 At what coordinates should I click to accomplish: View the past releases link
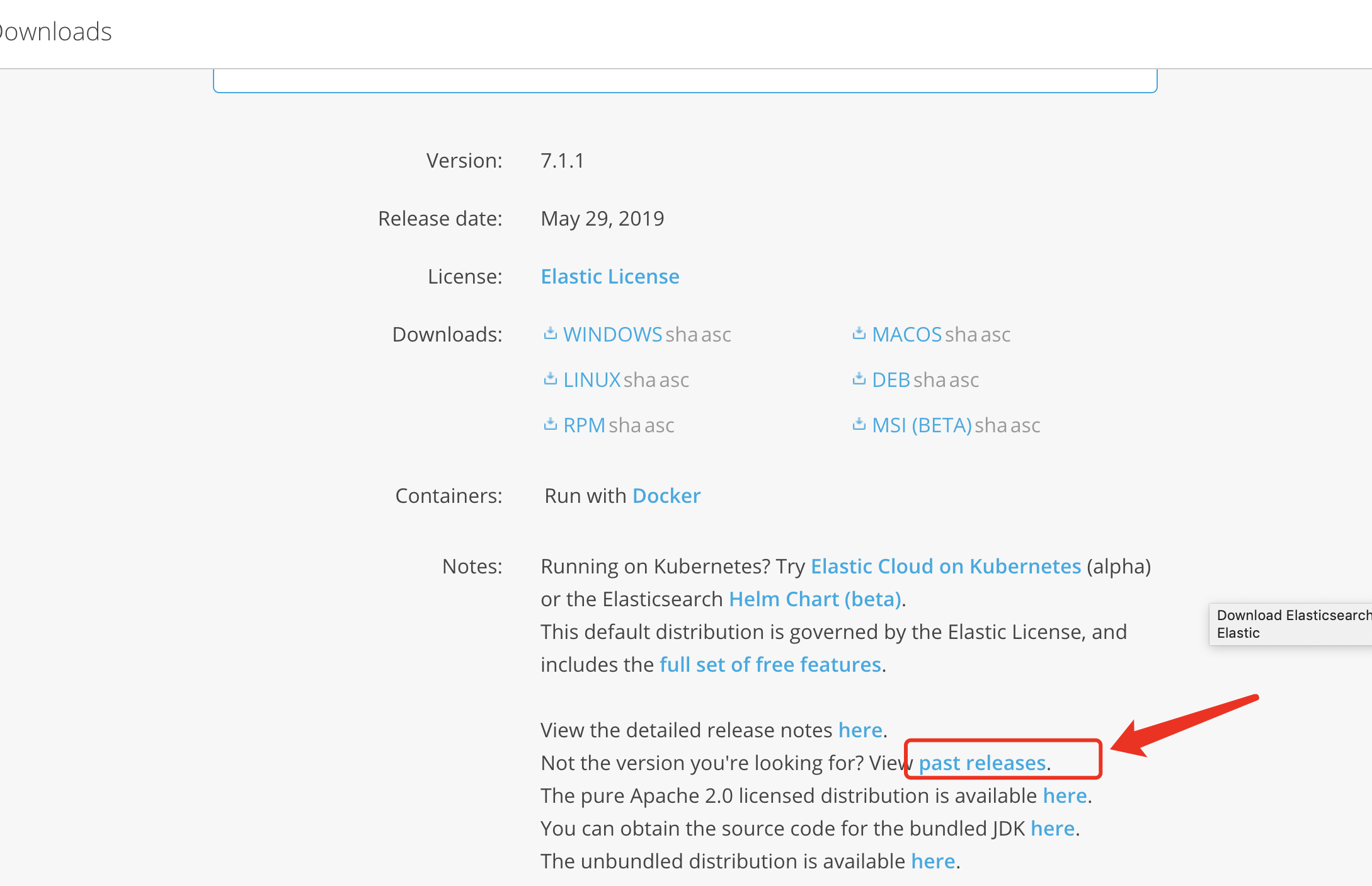point(982,763)
